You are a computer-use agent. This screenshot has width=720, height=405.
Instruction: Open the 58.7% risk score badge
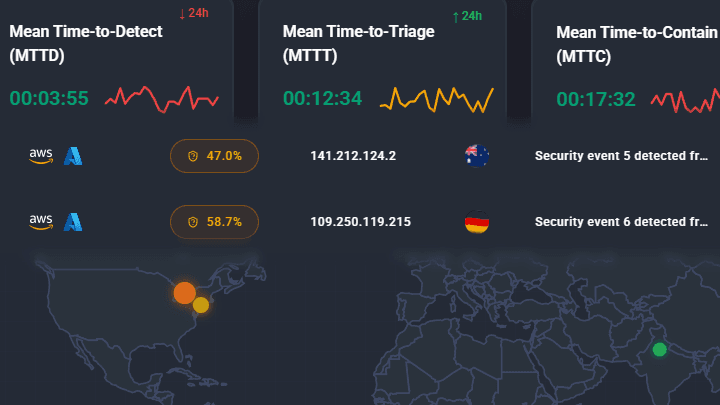(214, 222)
